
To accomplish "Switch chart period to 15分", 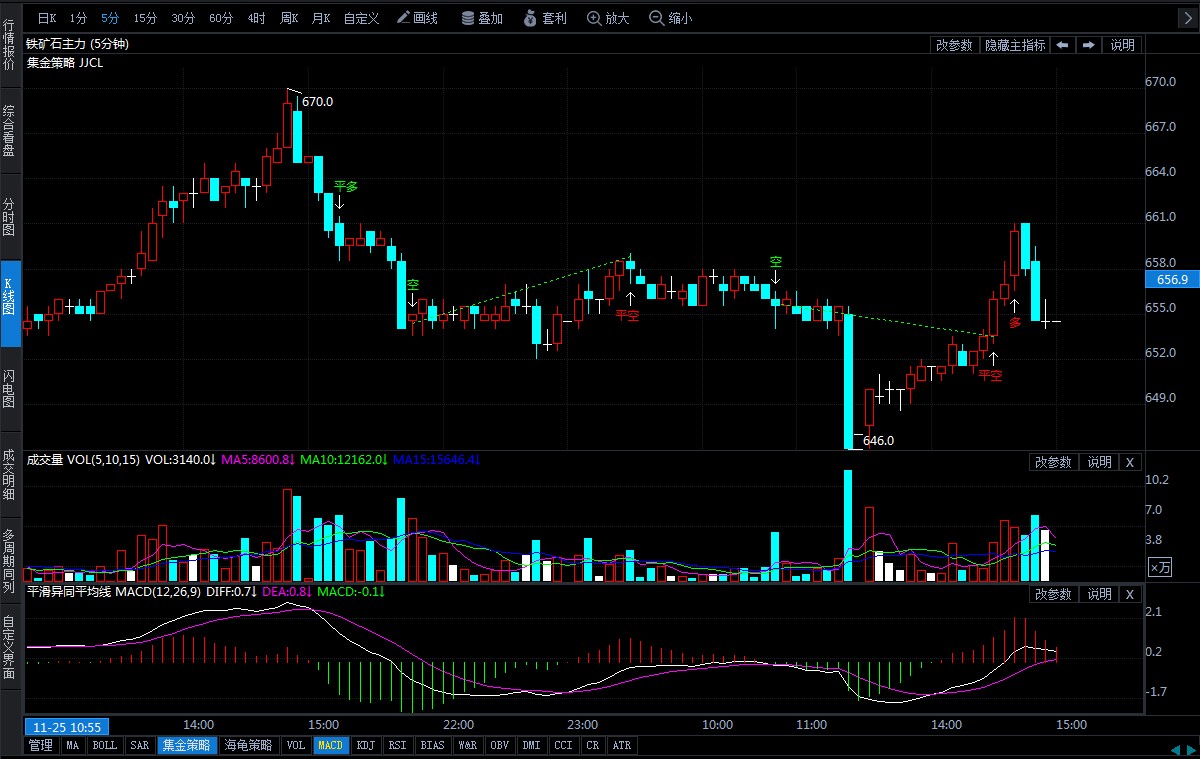I will [145, 18].
